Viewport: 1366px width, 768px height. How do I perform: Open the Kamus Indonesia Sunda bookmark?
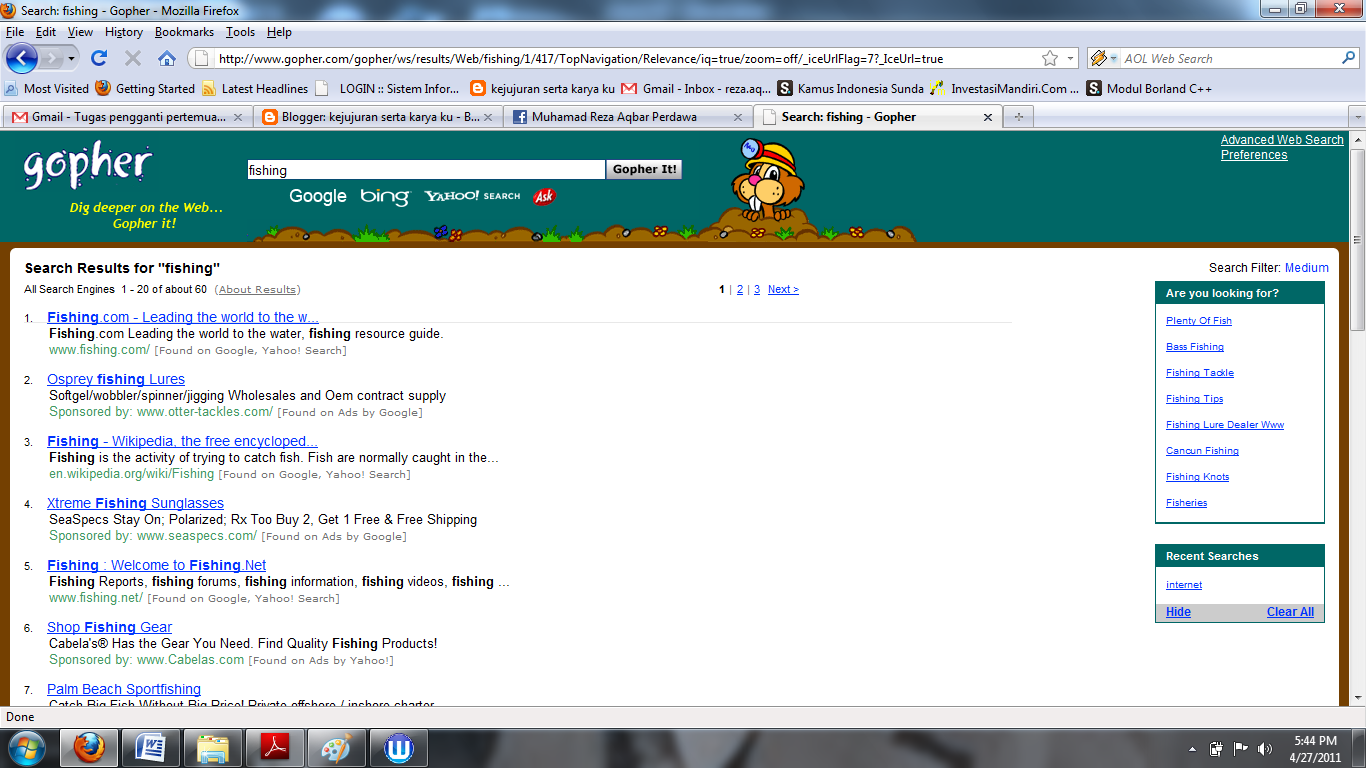coord(852,88)
